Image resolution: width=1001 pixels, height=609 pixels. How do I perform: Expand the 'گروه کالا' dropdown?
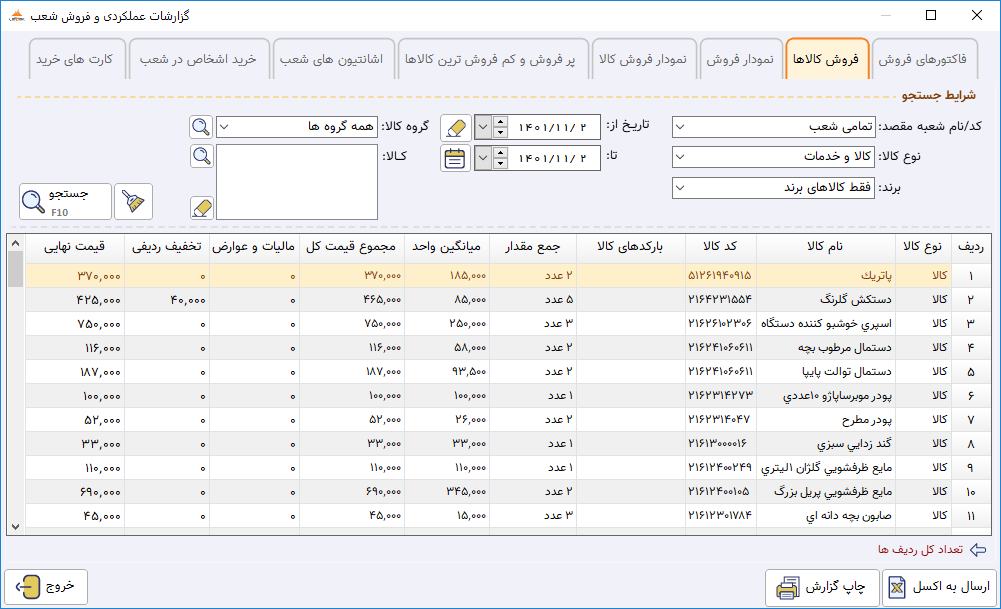224,127
